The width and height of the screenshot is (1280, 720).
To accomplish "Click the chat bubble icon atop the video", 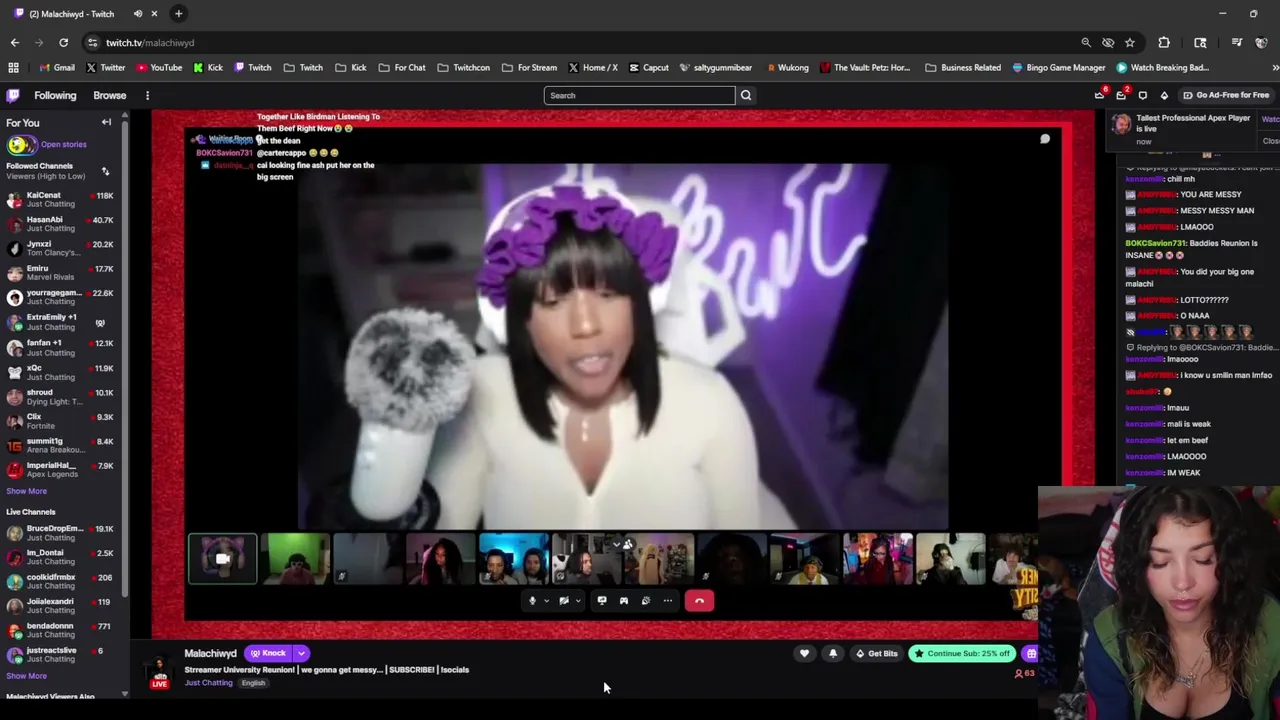I will [1045, 139].
